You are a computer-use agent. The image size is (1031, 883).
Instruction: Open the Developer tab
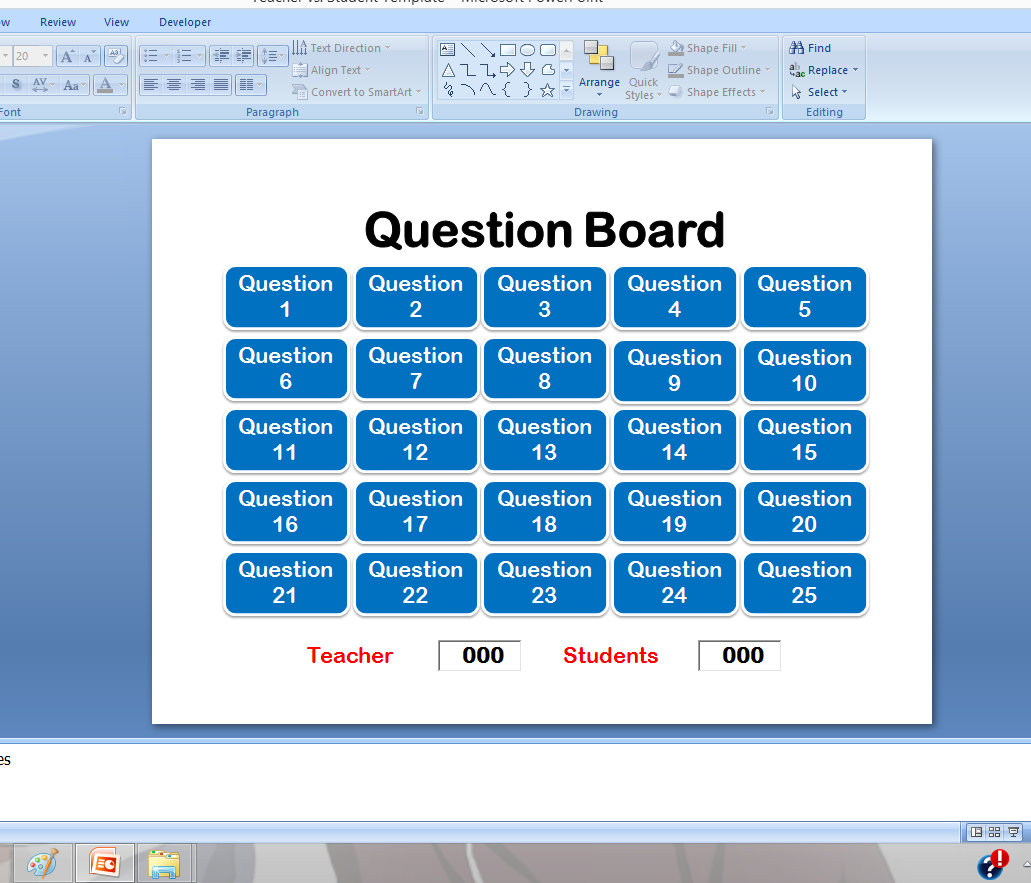point(185,22)
